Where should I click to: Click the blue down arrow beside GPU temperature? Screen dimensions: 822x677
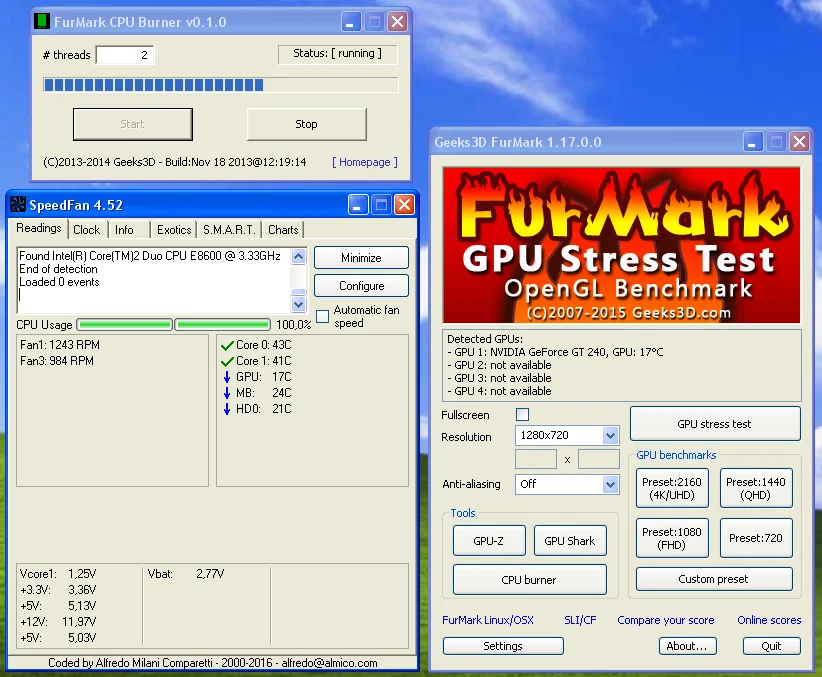tap(227, 377)
